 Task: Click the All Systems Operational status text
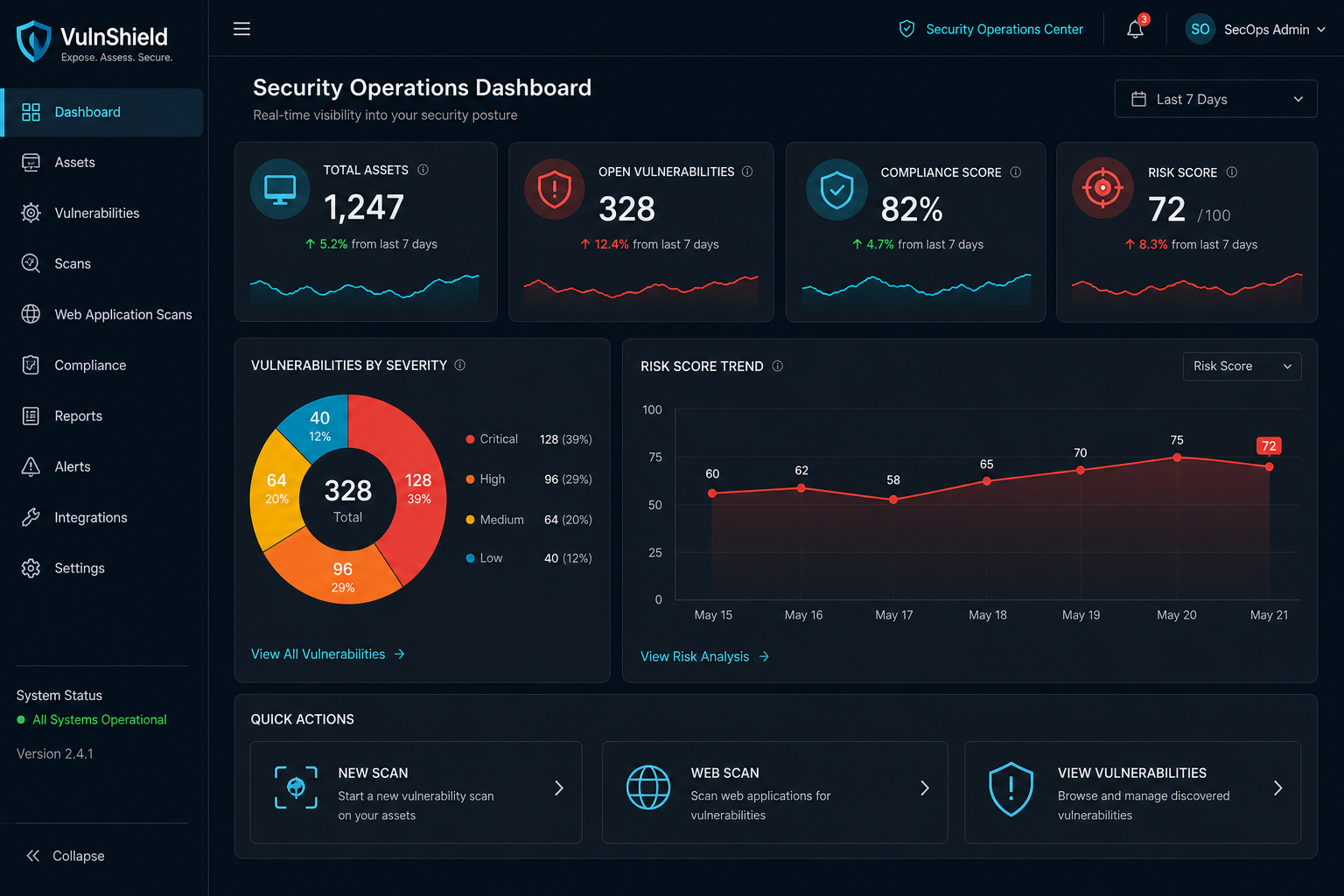coord(100,719)
